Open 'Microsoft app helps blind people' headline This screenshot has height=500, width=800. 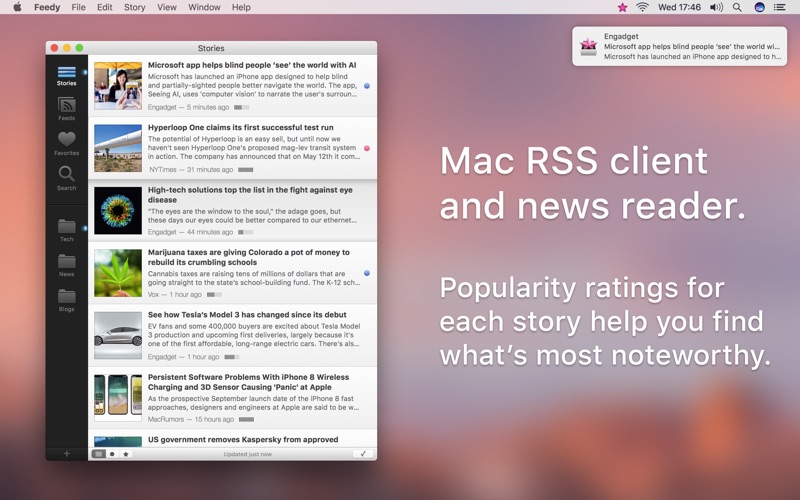252,65
